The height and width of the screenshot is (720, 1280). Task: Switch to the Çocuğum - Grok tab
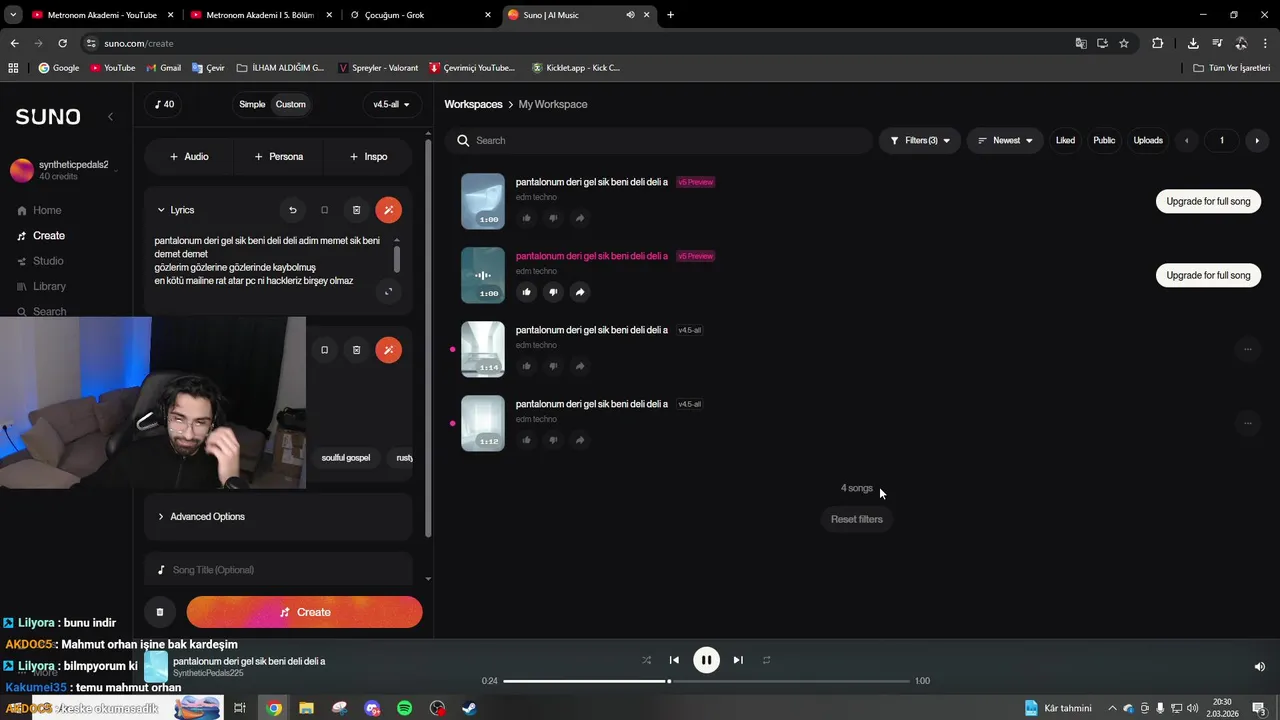click(418, 15)
